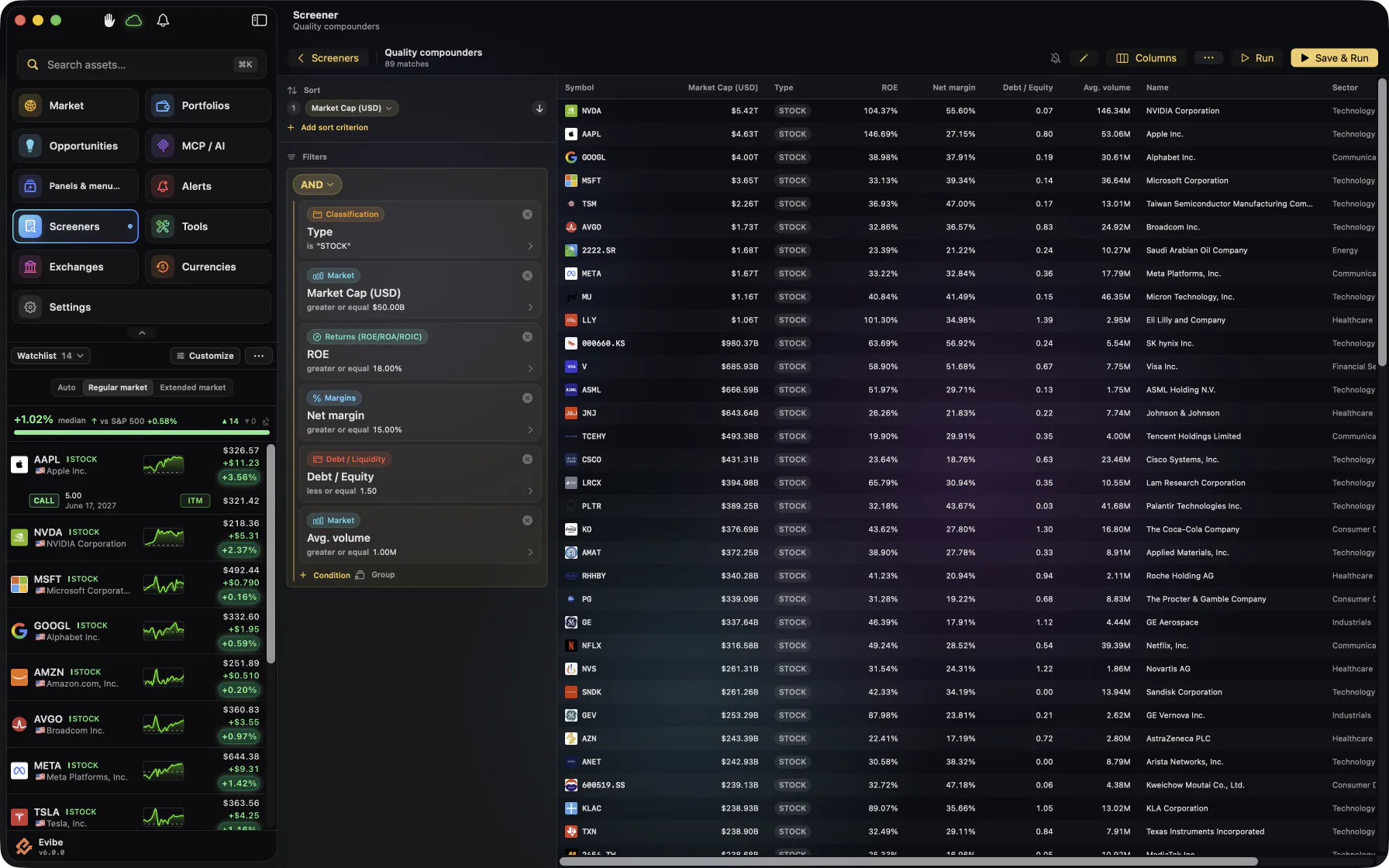Sort table by ROE column header
The height and width of the screenshot is (868, 1389).
889,88
